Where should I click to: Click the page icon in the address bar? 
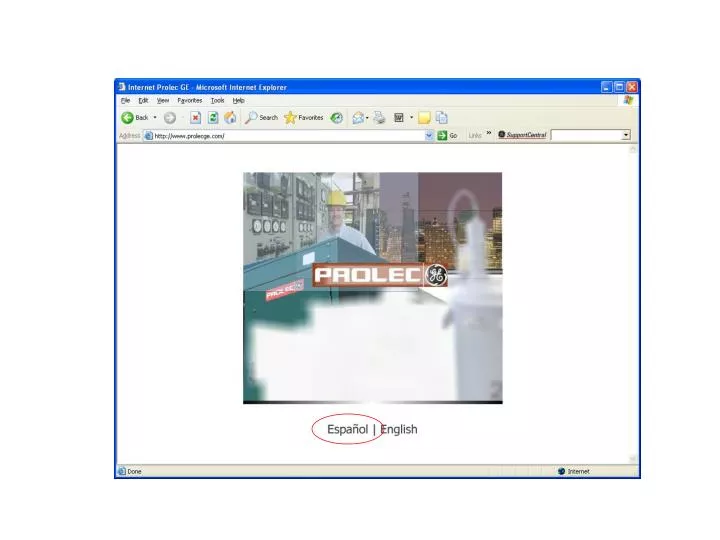[x=148, y=135]
